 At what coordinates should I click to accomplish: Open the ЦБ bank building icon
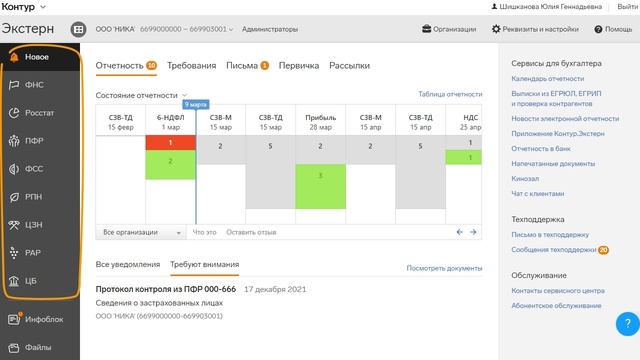(x=14, y=281)
